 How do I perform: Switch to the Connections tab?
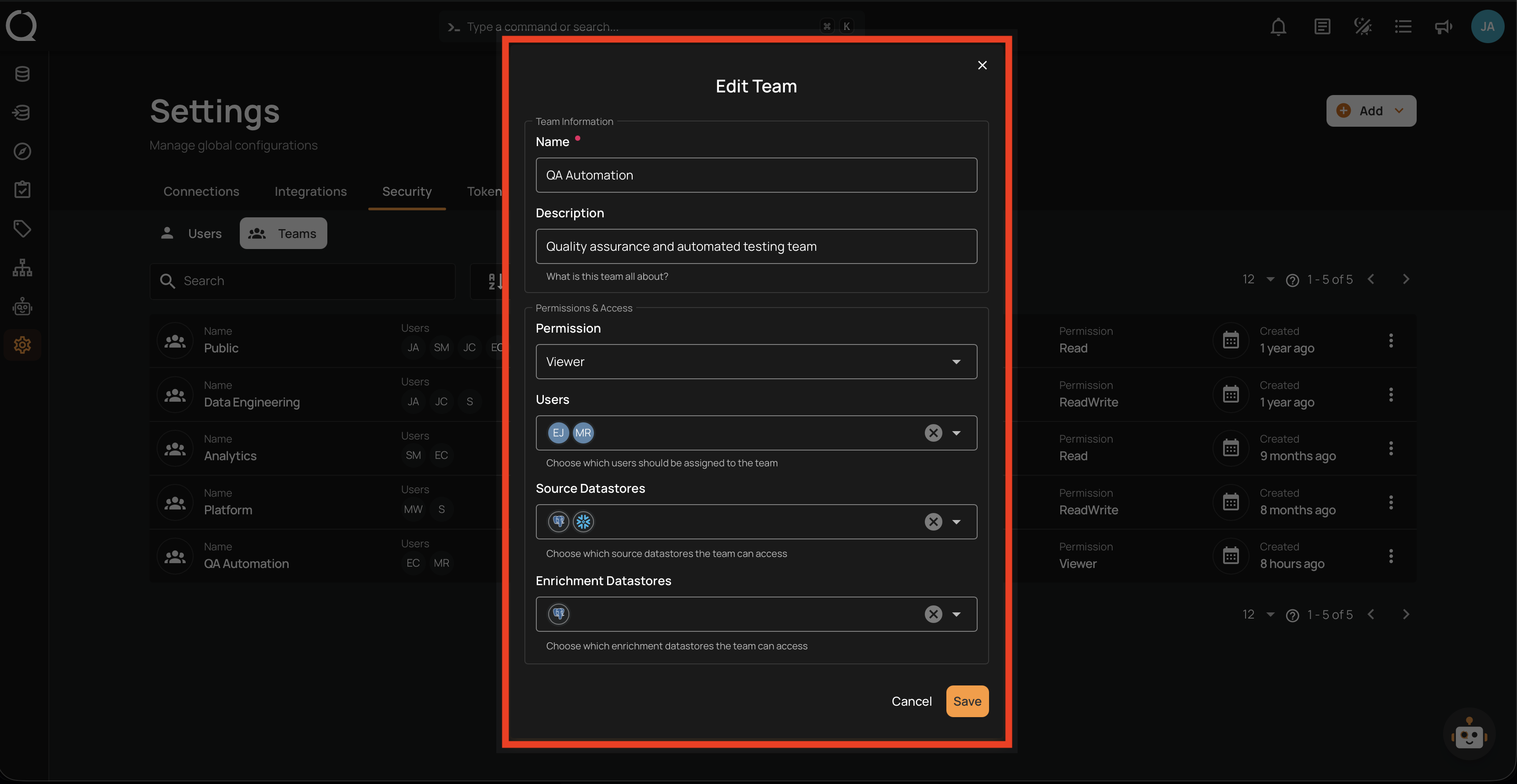(x=202, y=191)
